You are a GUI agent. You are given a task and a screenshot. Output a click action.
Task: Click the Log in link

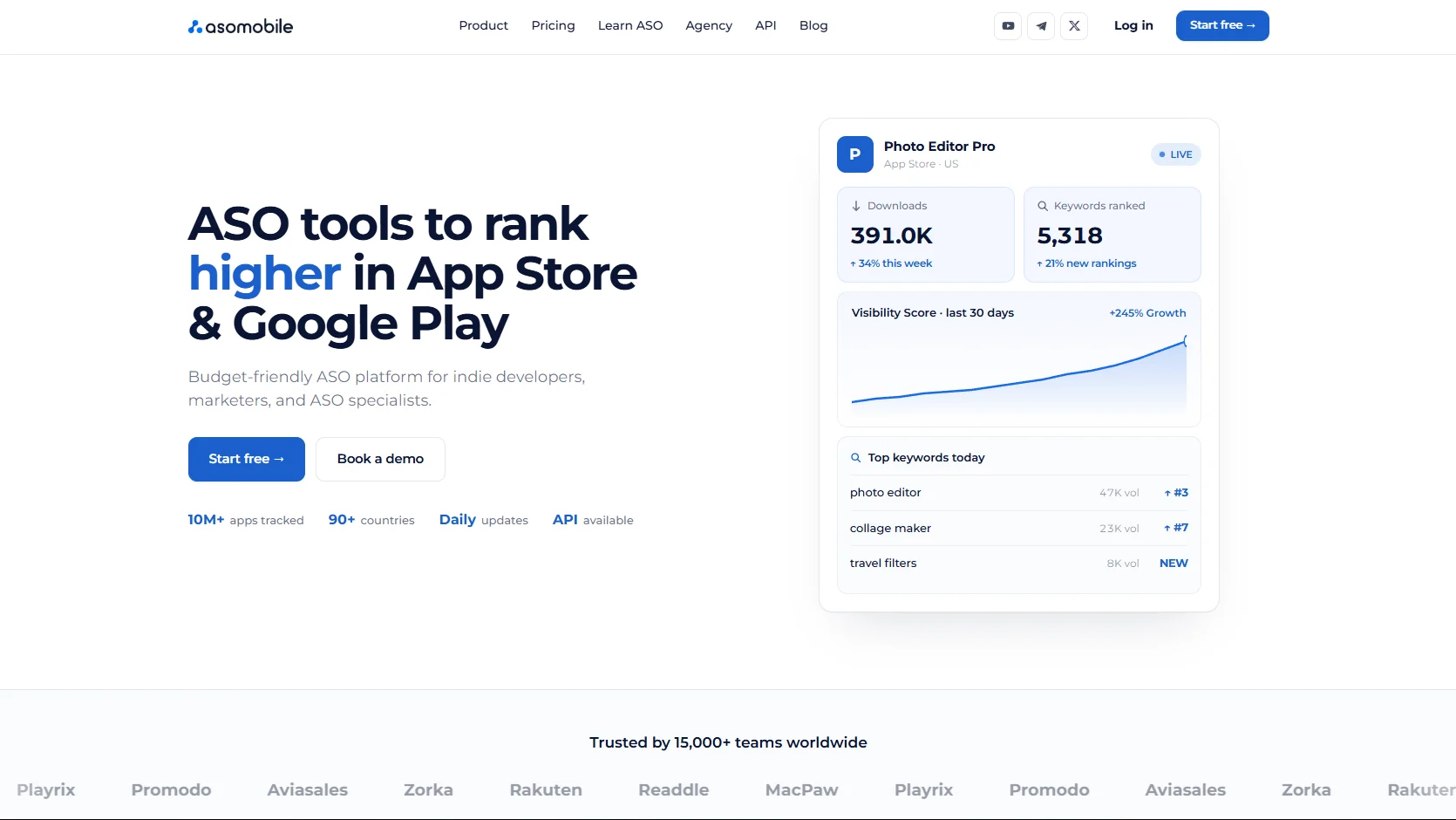click(x=1133, y=26)
